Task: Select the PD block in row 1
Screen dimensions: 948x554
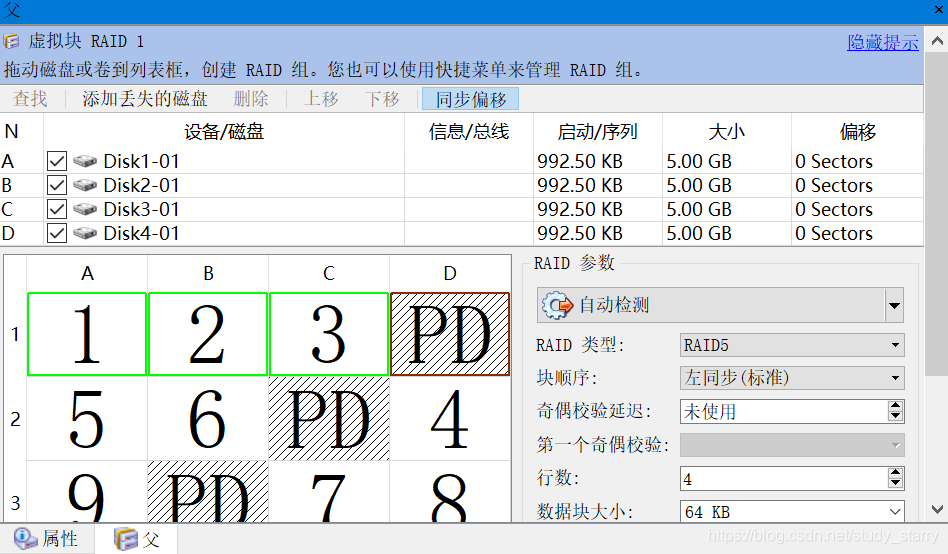Action: click(x=450, y=334)
